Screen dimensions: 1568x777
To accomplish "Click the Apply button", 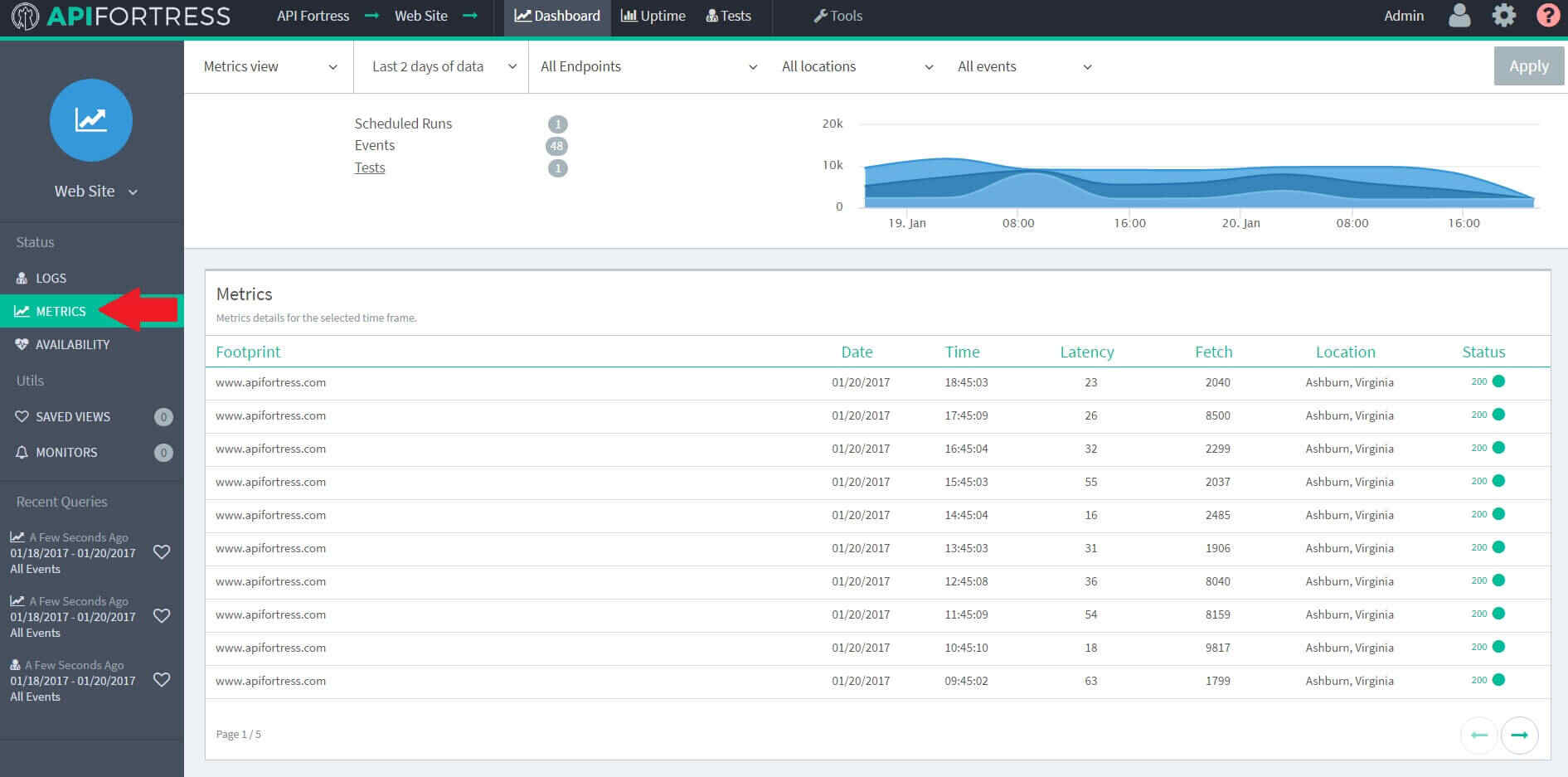I will (x=1528, y=66).
